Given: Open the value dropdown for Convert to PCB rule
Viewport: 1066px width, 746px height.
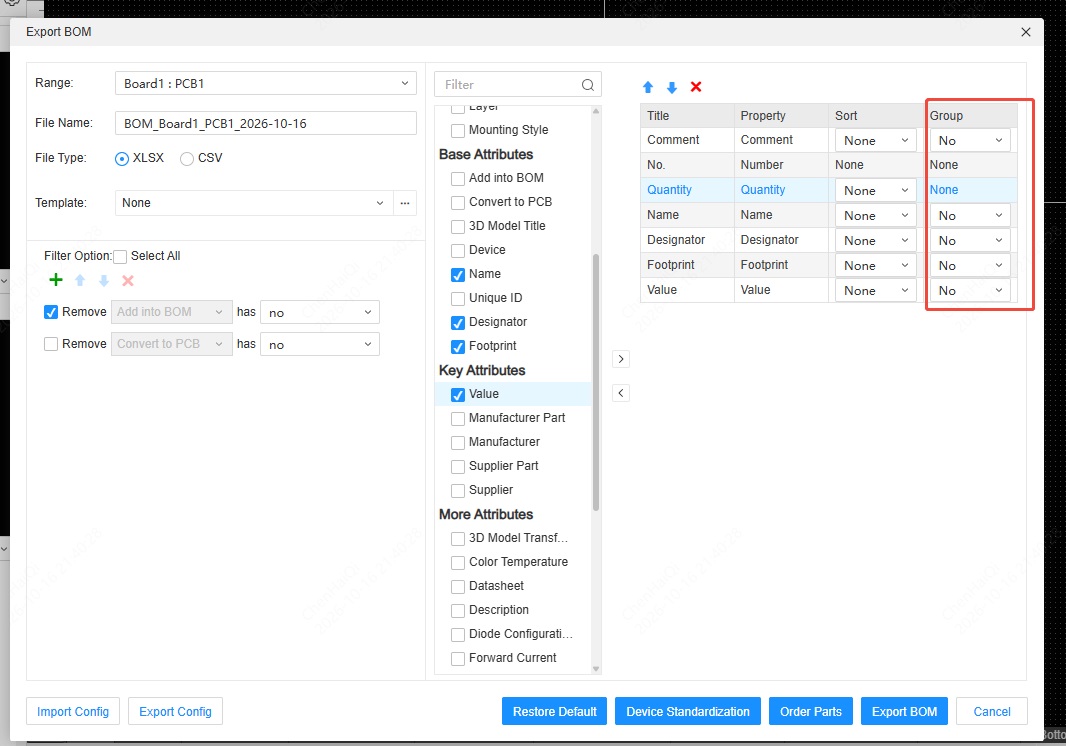Looking at the screenshot, I should coord(320,344).
